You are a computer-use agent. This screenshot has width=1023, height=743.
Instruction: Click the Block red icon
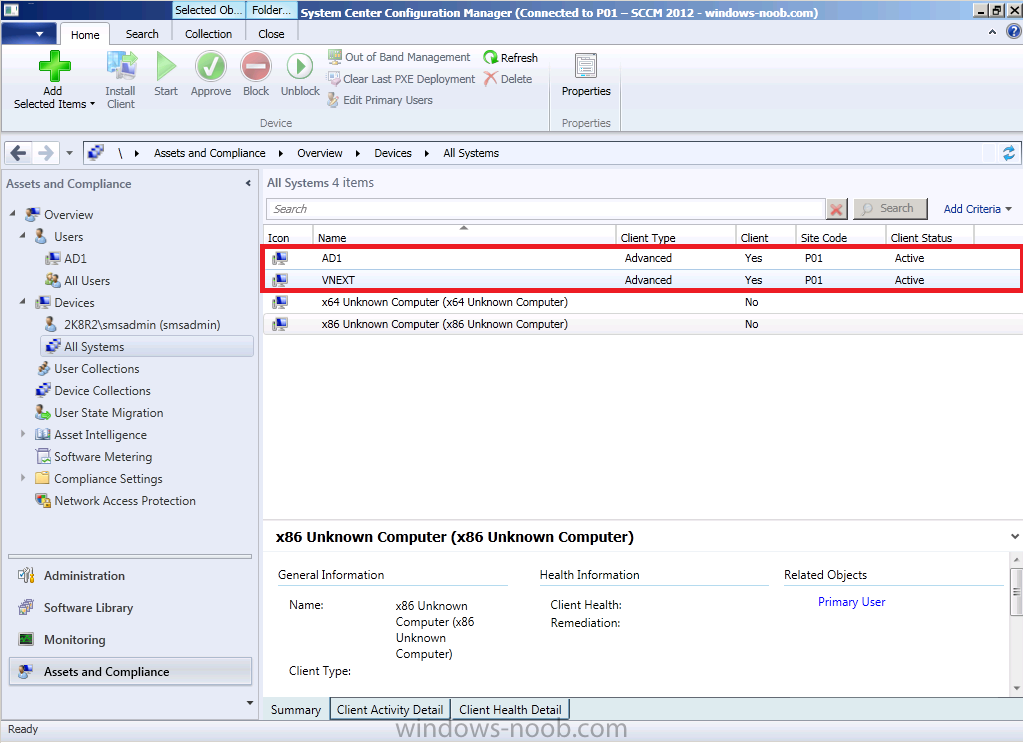click(256, 66)
